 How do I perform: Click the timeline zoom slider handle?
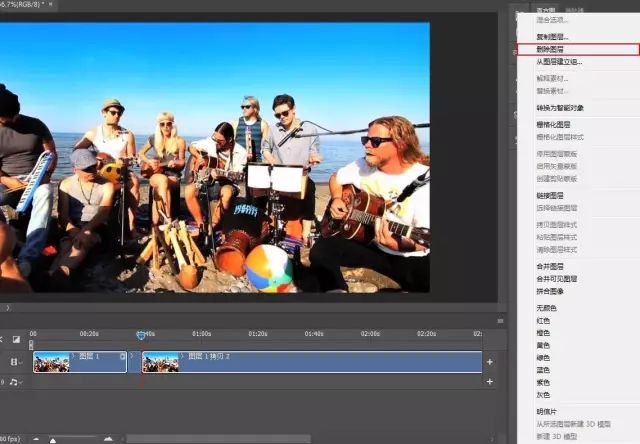point(53,440)
